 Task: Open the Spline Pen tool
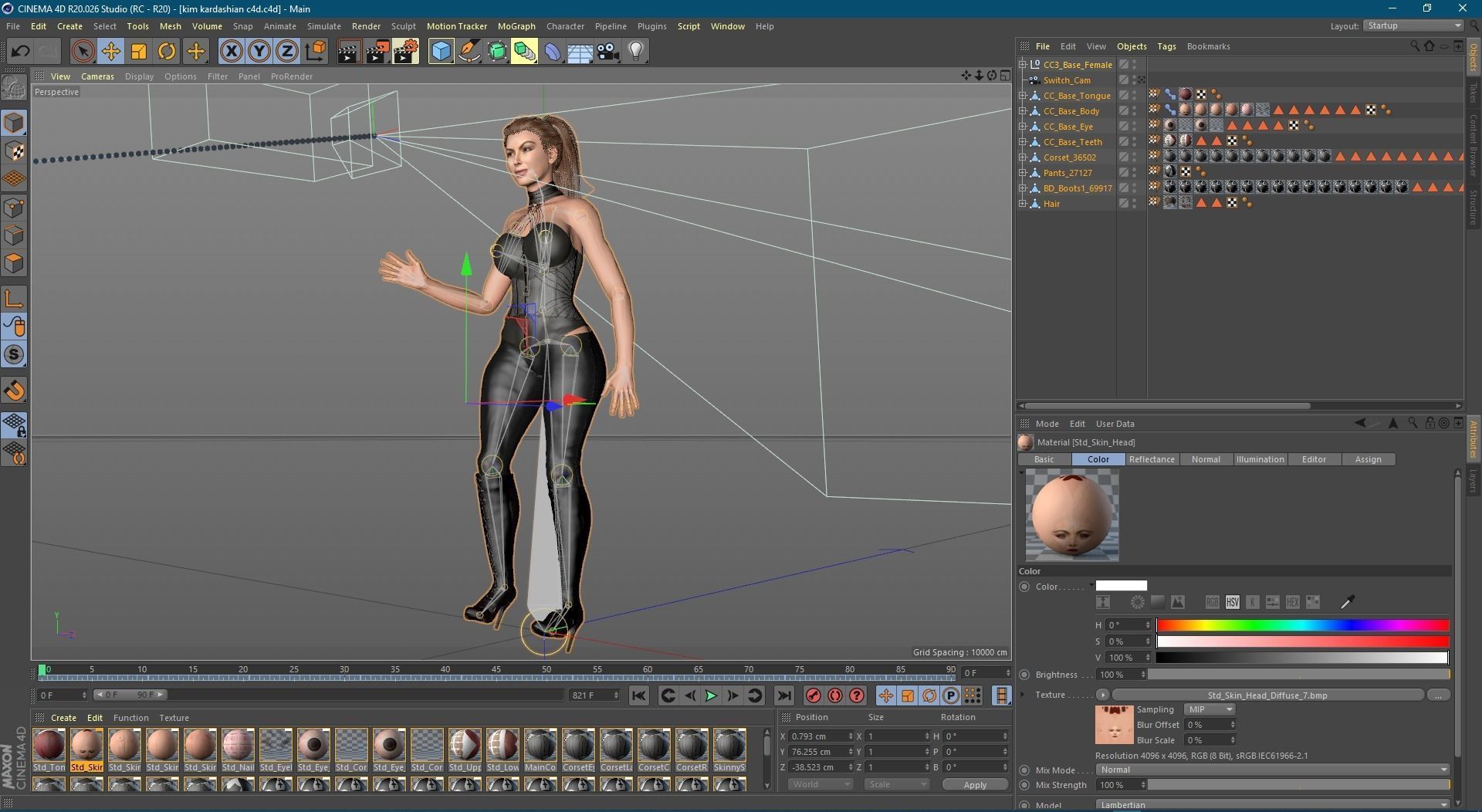click(x=469, y=52)
